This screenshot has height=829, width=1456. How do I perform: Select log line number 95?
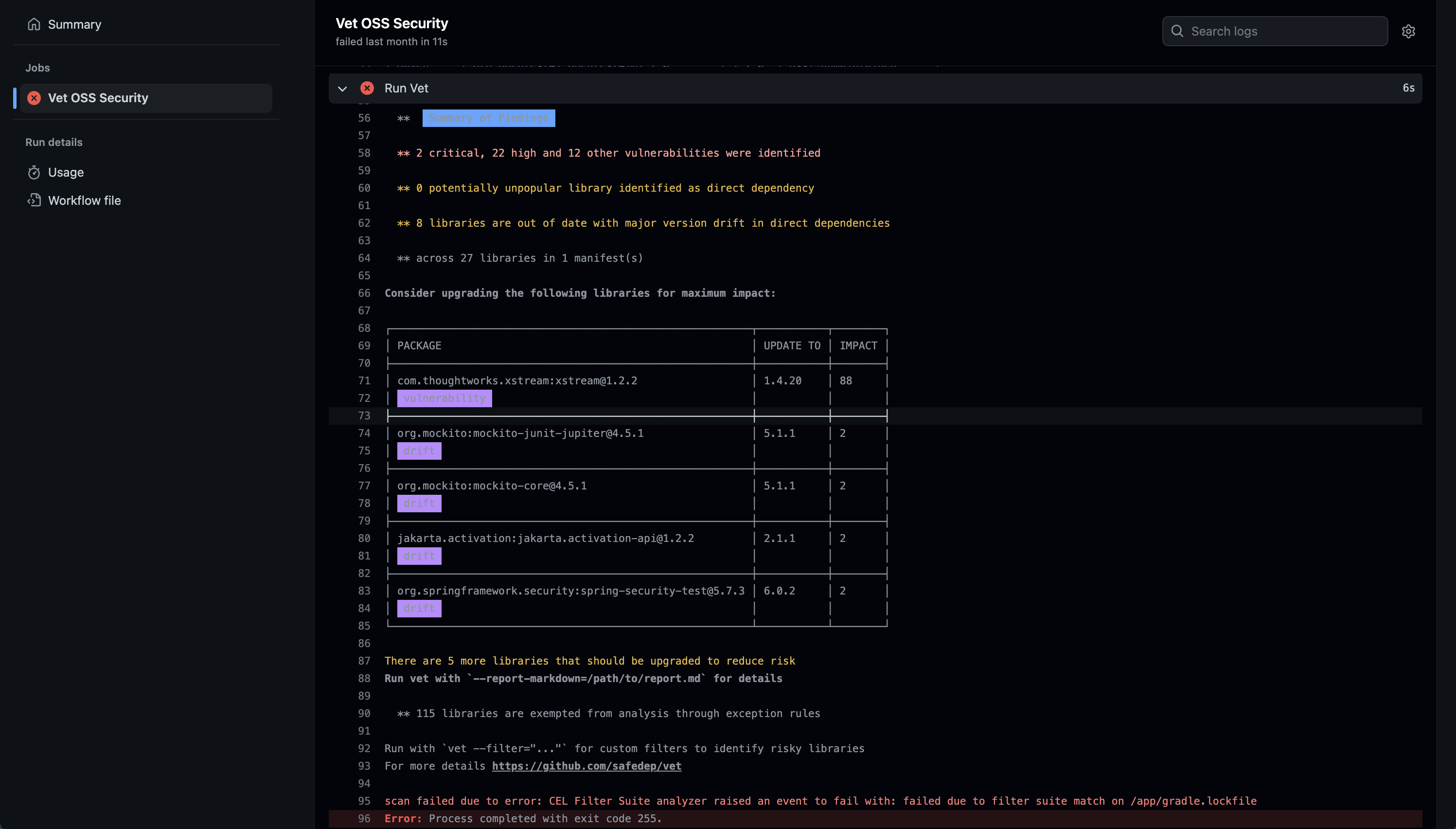click(x=364, y=801)
